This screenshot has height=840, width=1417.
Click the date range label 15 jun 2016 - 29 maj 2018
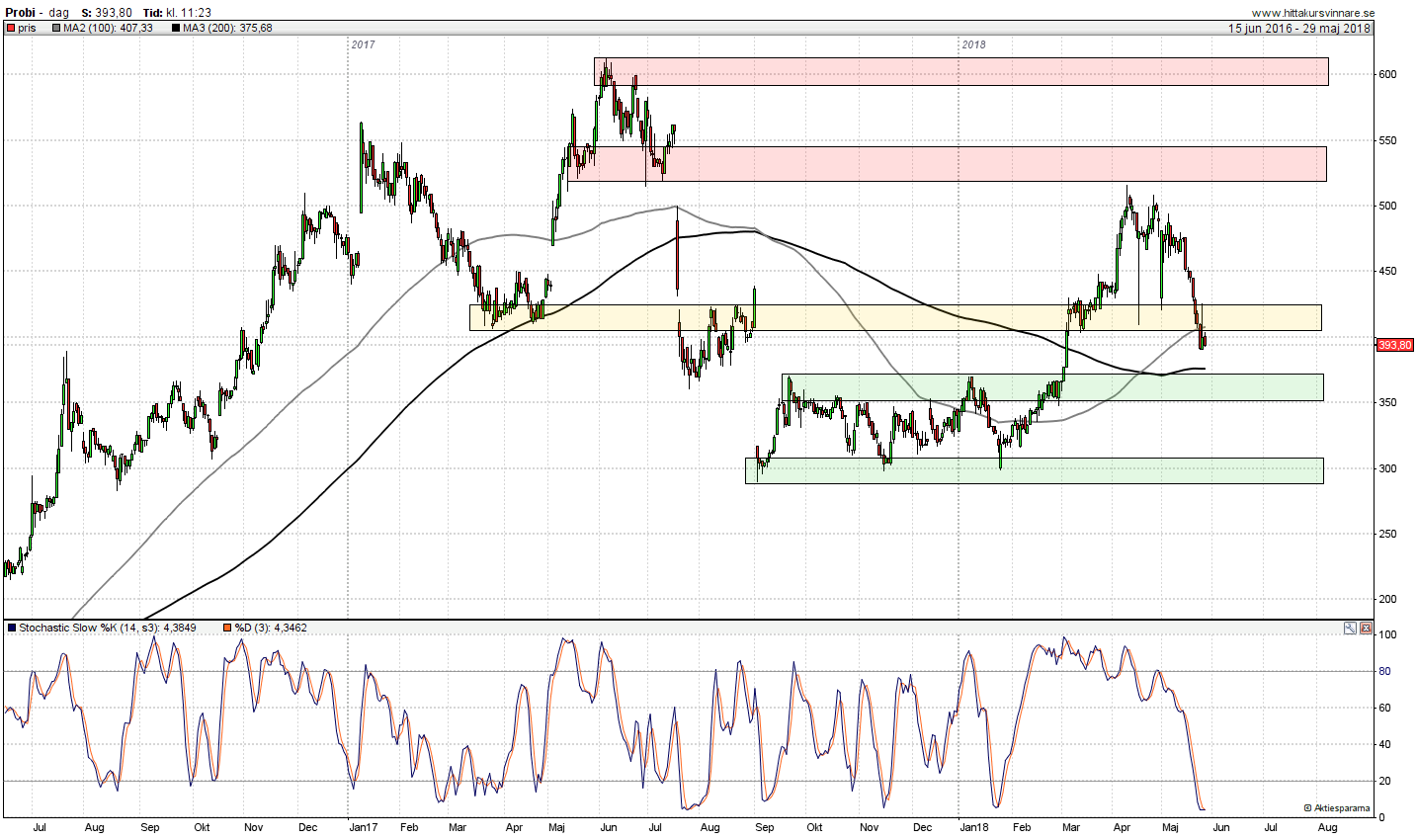pyautogui.click(x=1298, y=29)
